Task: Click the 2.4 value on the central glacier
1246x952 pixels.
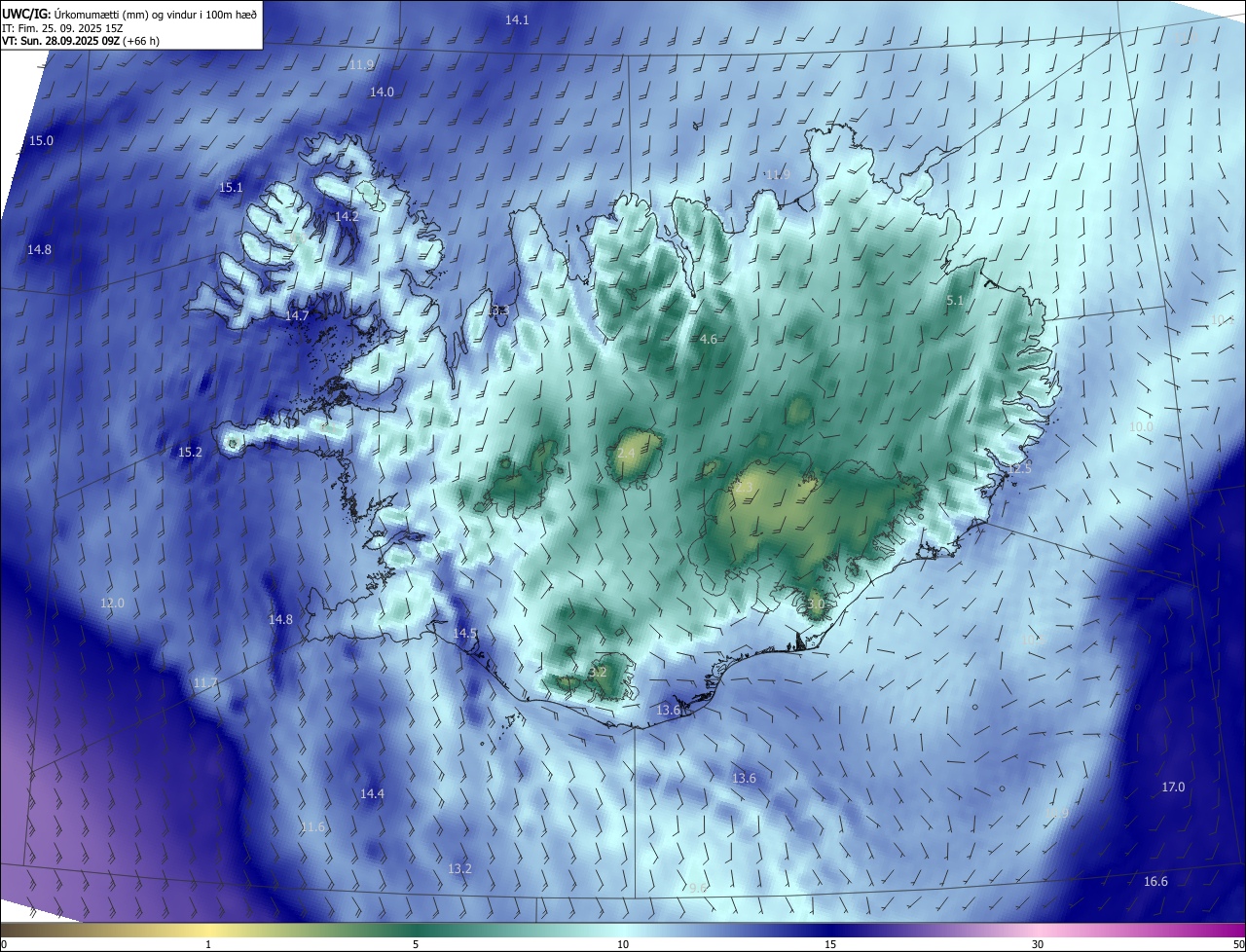Action: [627, 453]
